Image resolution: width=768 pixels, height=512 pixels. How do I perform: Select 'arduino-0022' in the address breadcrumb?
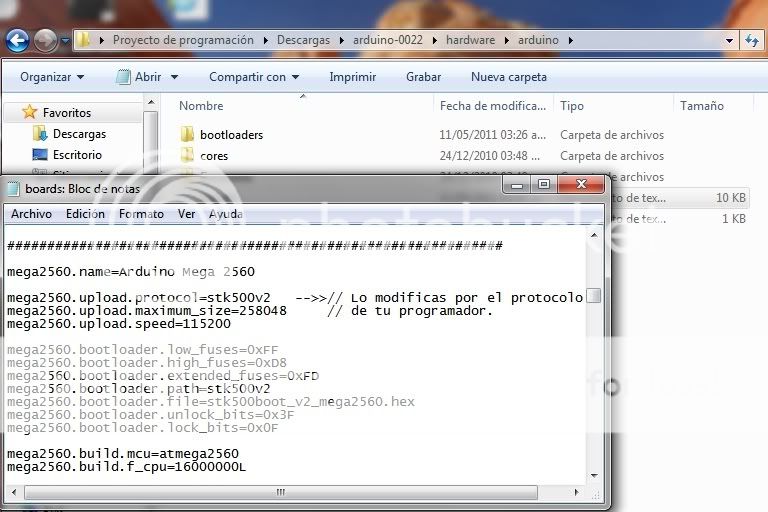(387, 40)
